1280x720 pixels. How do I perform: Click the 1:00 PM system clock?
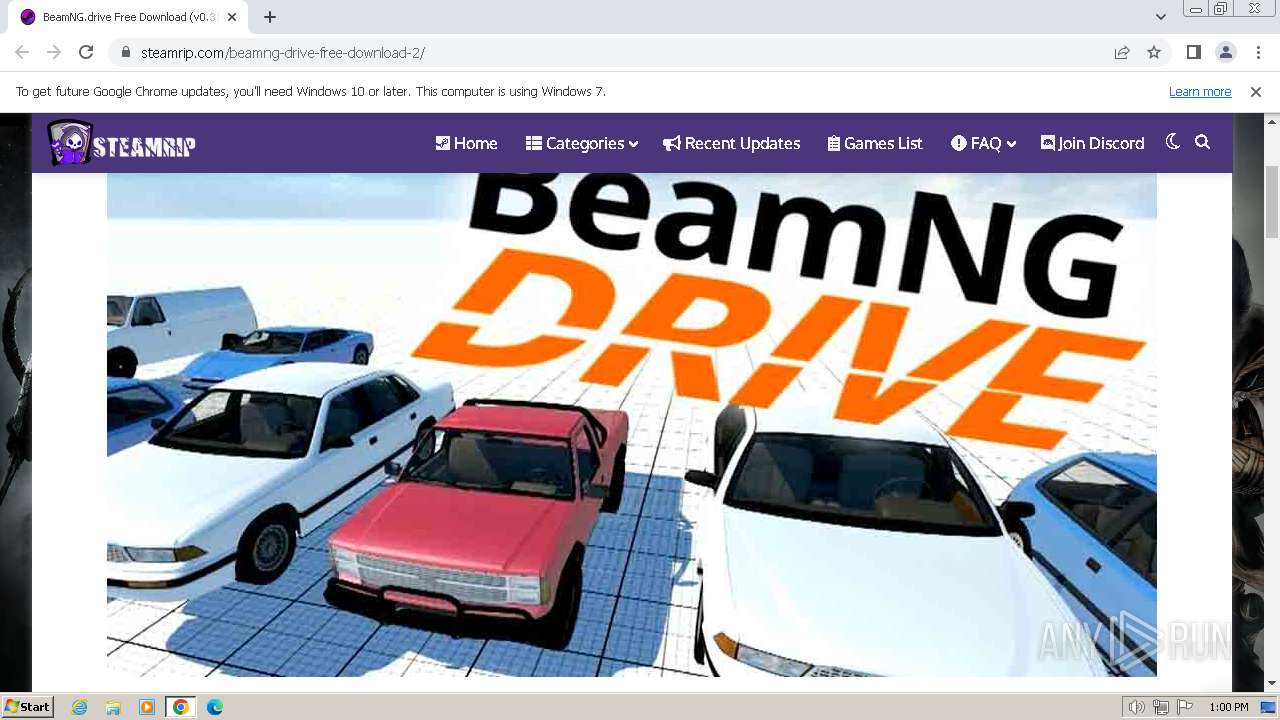click(x=1228, y=707)
